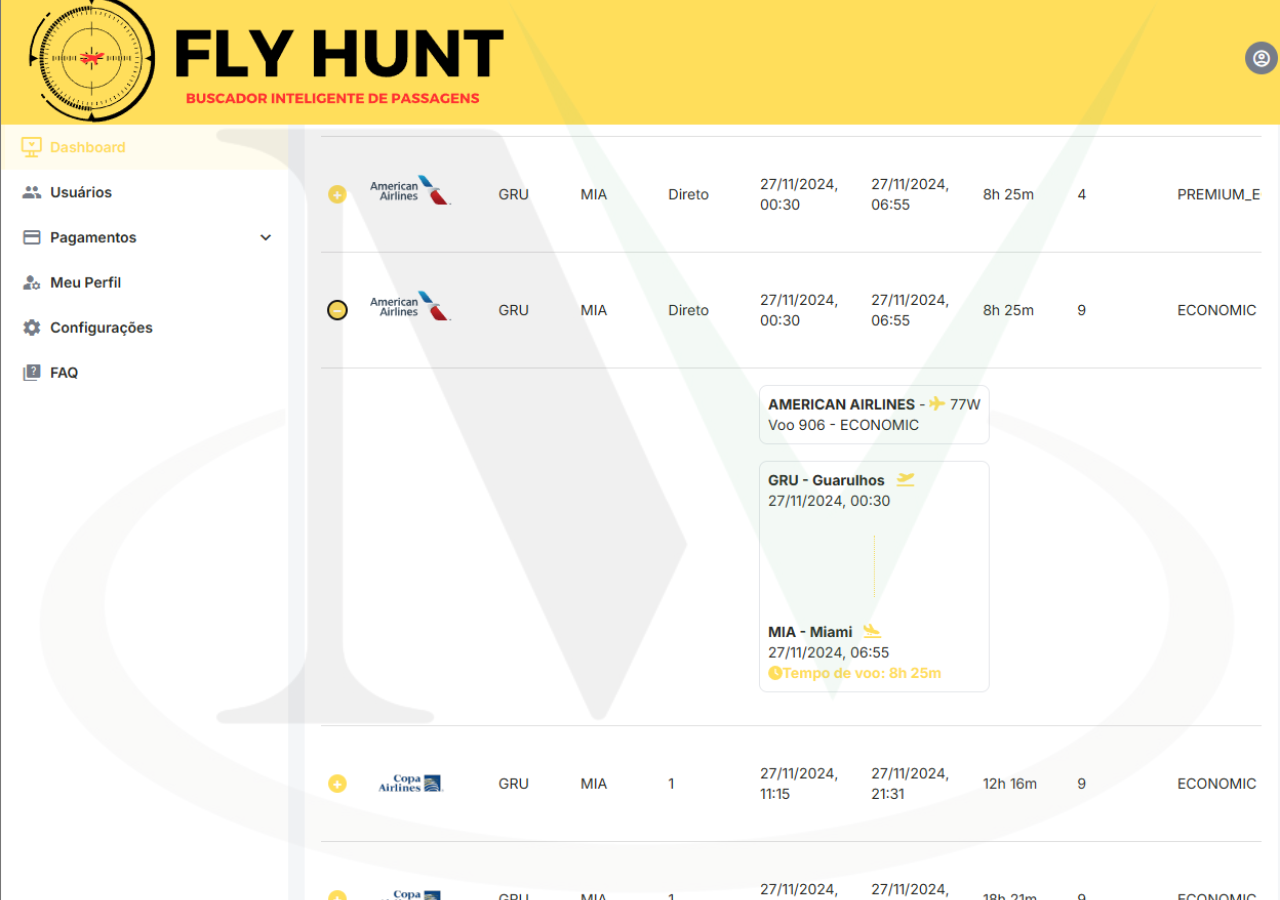Open Configurações from the sidebar

coord(101,328)
